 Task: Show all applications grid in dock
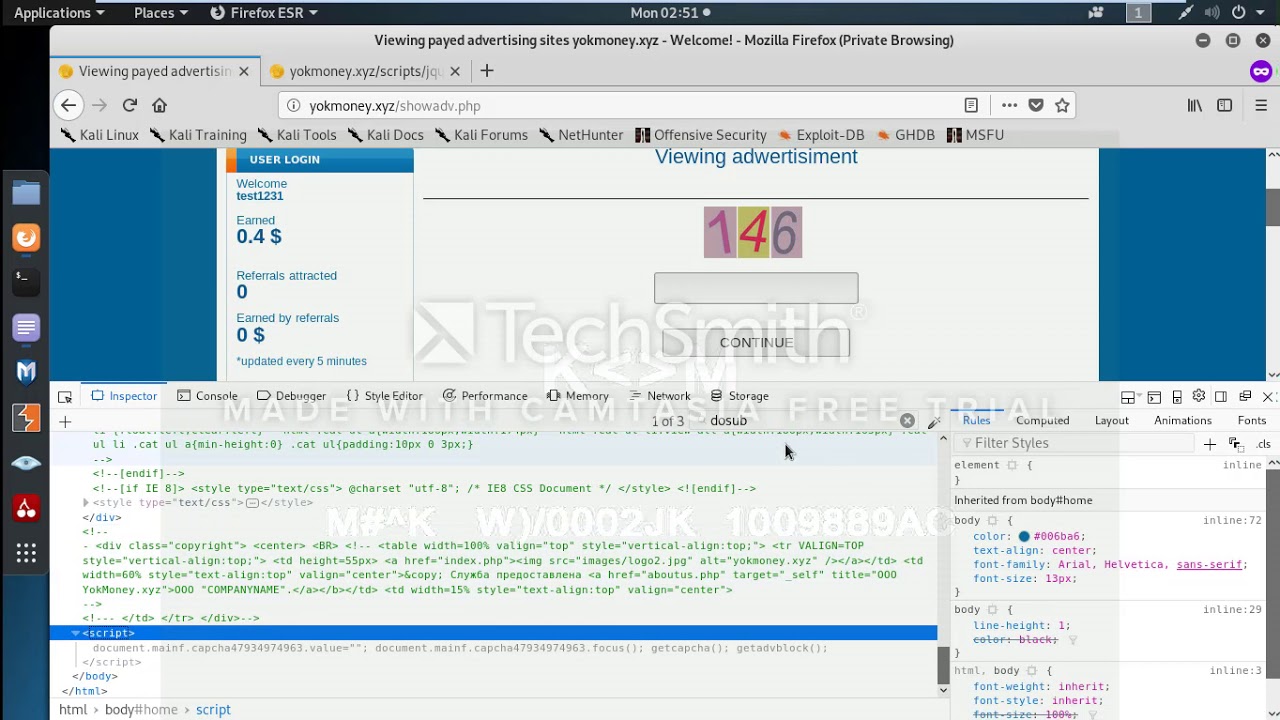coord(26,553)
